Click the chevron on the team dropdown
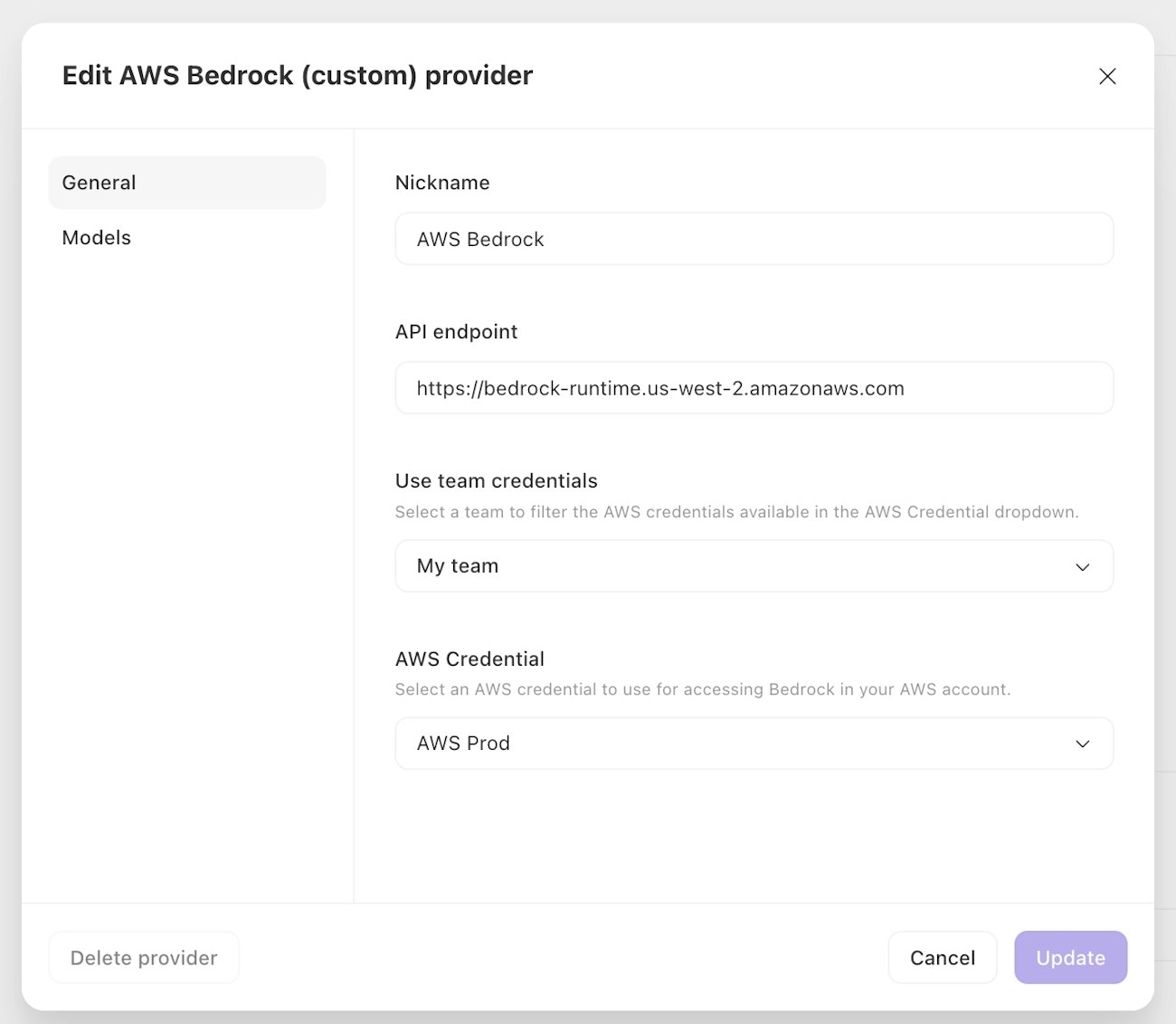Image resolution: width=1176 pixels, height=1024 pixels. point(1082,567)
